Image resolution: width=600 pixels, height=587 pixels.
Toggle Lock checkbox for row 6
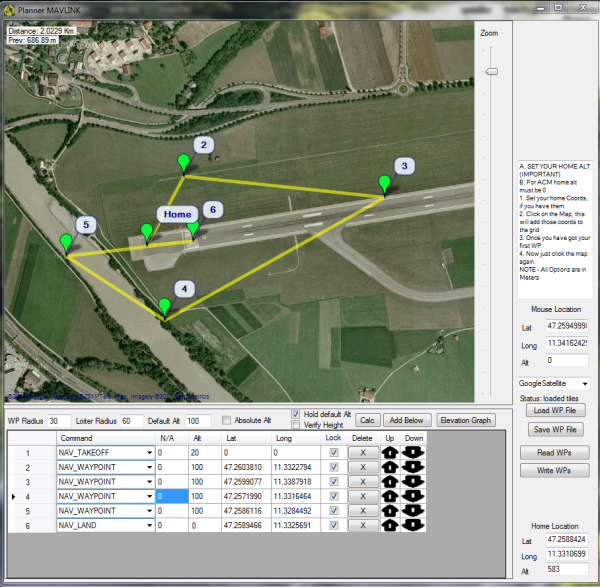334,525
